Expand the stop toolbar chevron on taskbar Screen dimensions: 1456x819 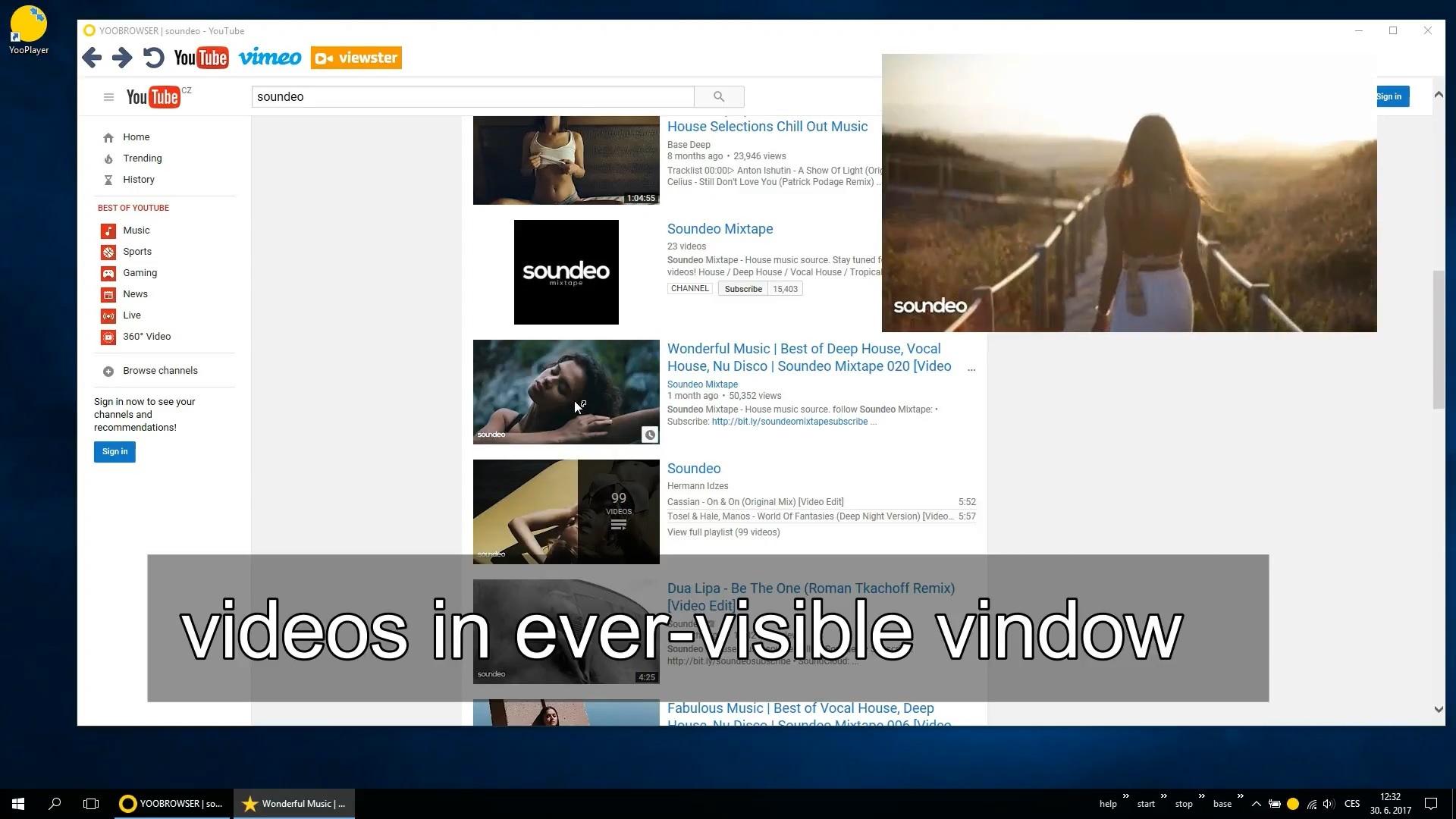pyautogui.click(x=1202, y=796)
